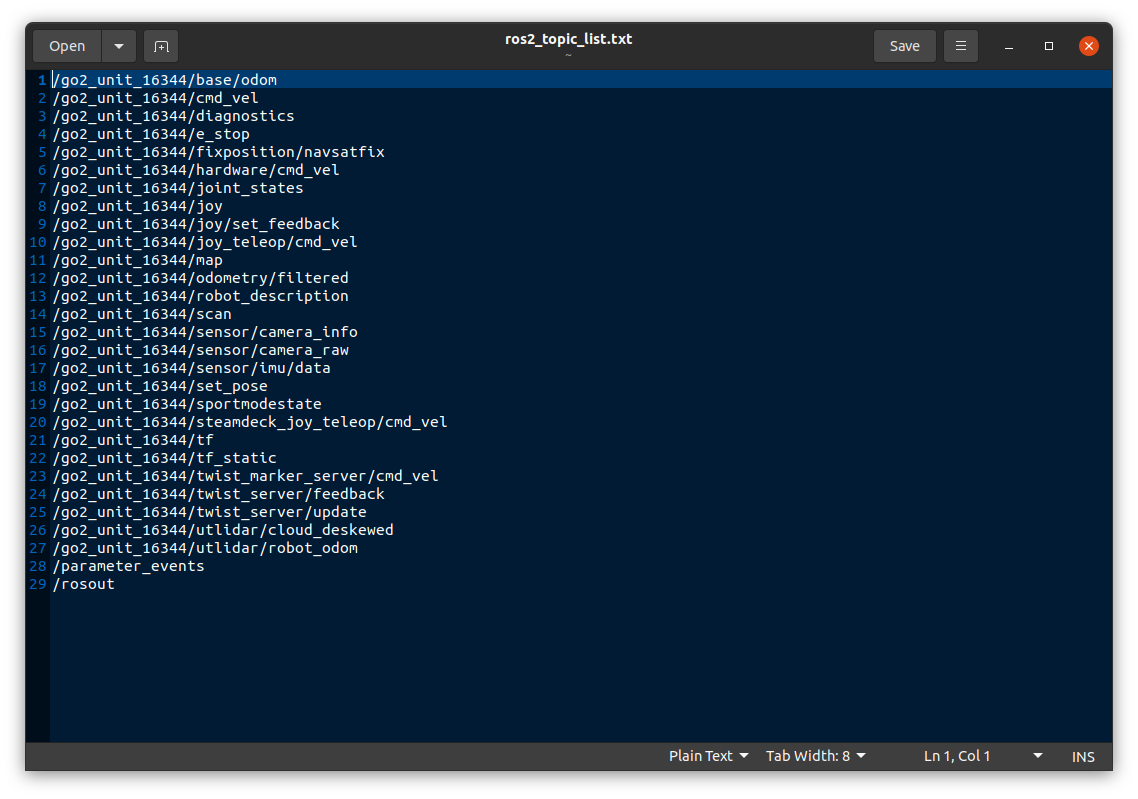Click the twist_server/update line
The image size is (1138, 799).
coord(210,512)
